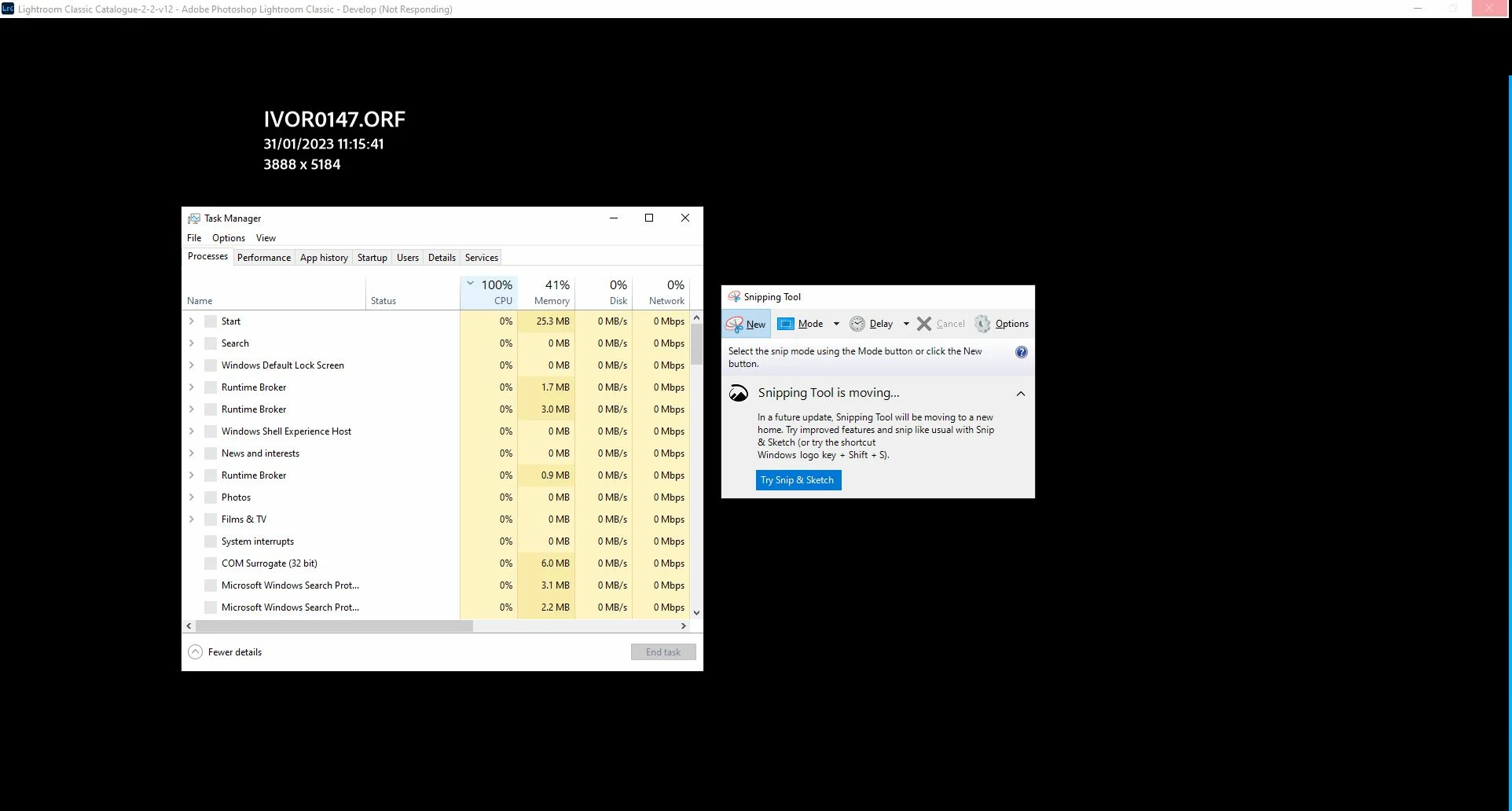
Task: Click the blue help question mark icon
Action: click(x=1022, y=352)
